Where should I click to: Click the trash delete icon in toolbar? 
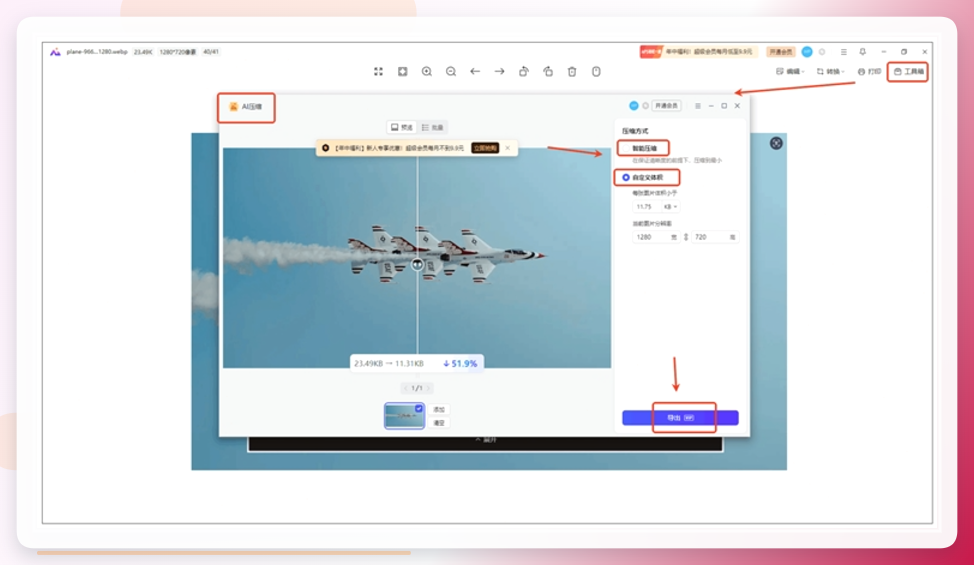pyautogui.click(x=572, y=71)
